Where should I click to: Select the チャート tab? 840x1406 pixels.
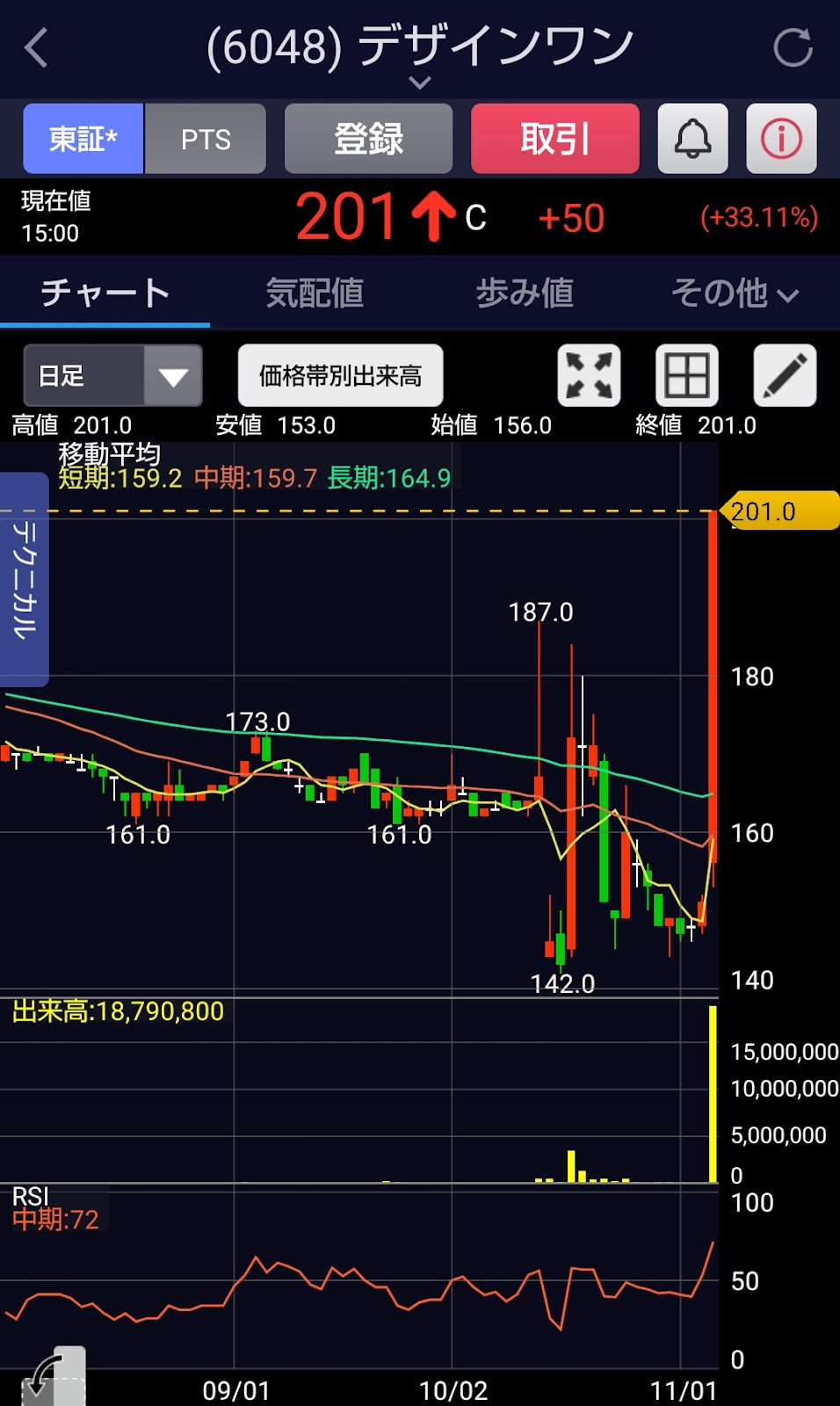[x=105, y=294]
